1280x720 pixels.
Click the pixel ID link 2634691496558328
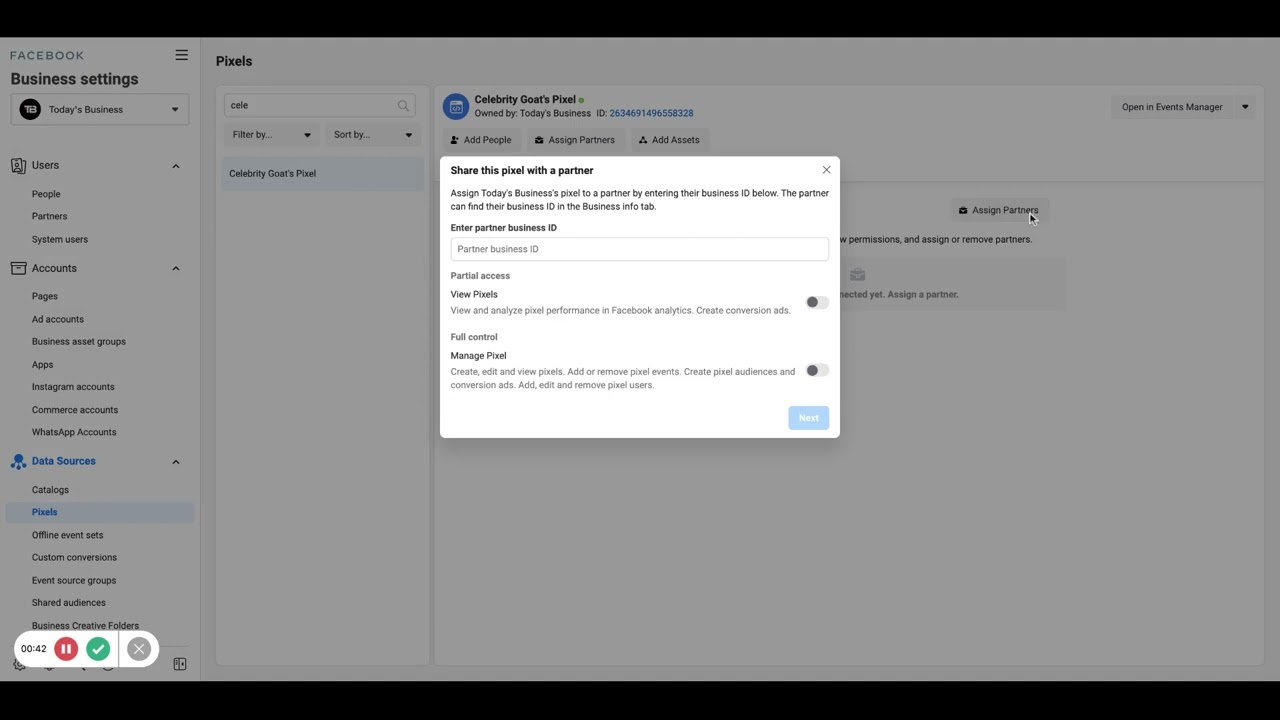[651, 113]
